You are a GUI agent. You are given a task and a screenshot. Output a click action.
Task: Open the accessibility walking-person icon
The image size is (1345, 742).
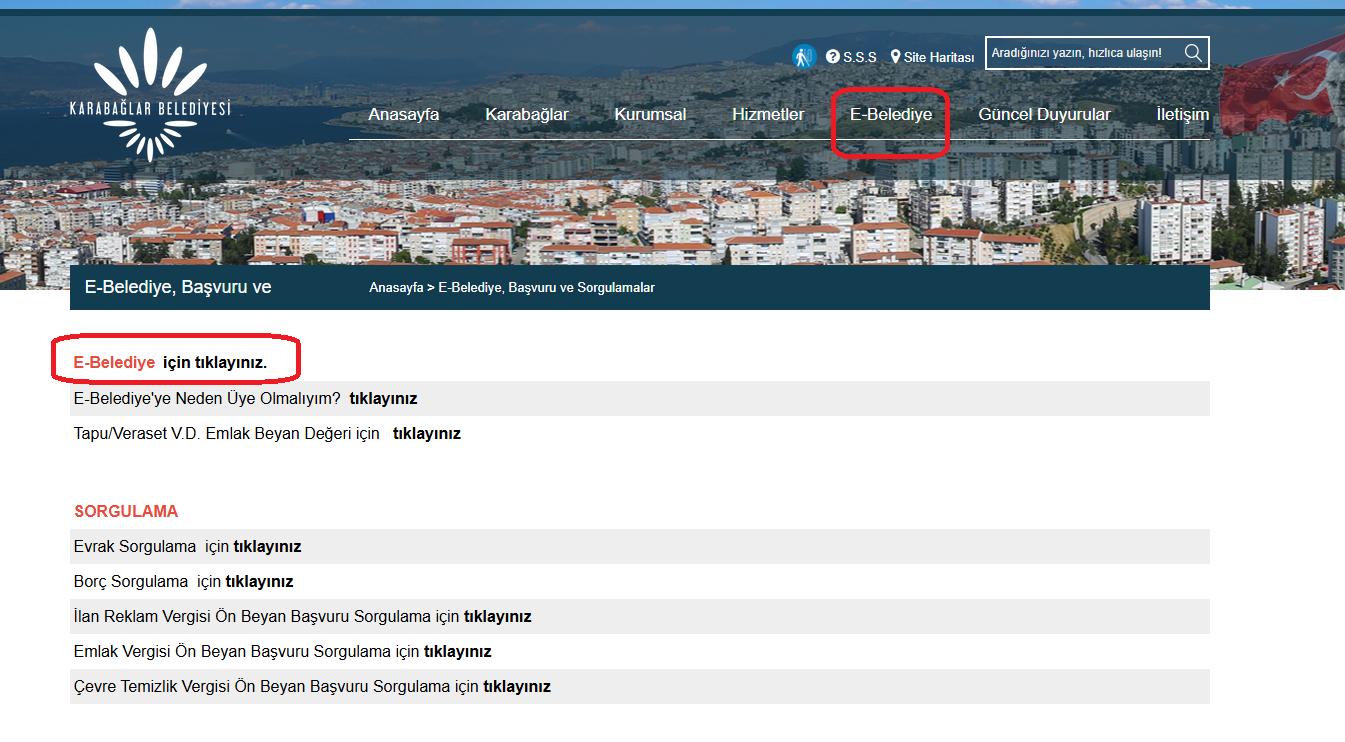(x=804, y=57)
